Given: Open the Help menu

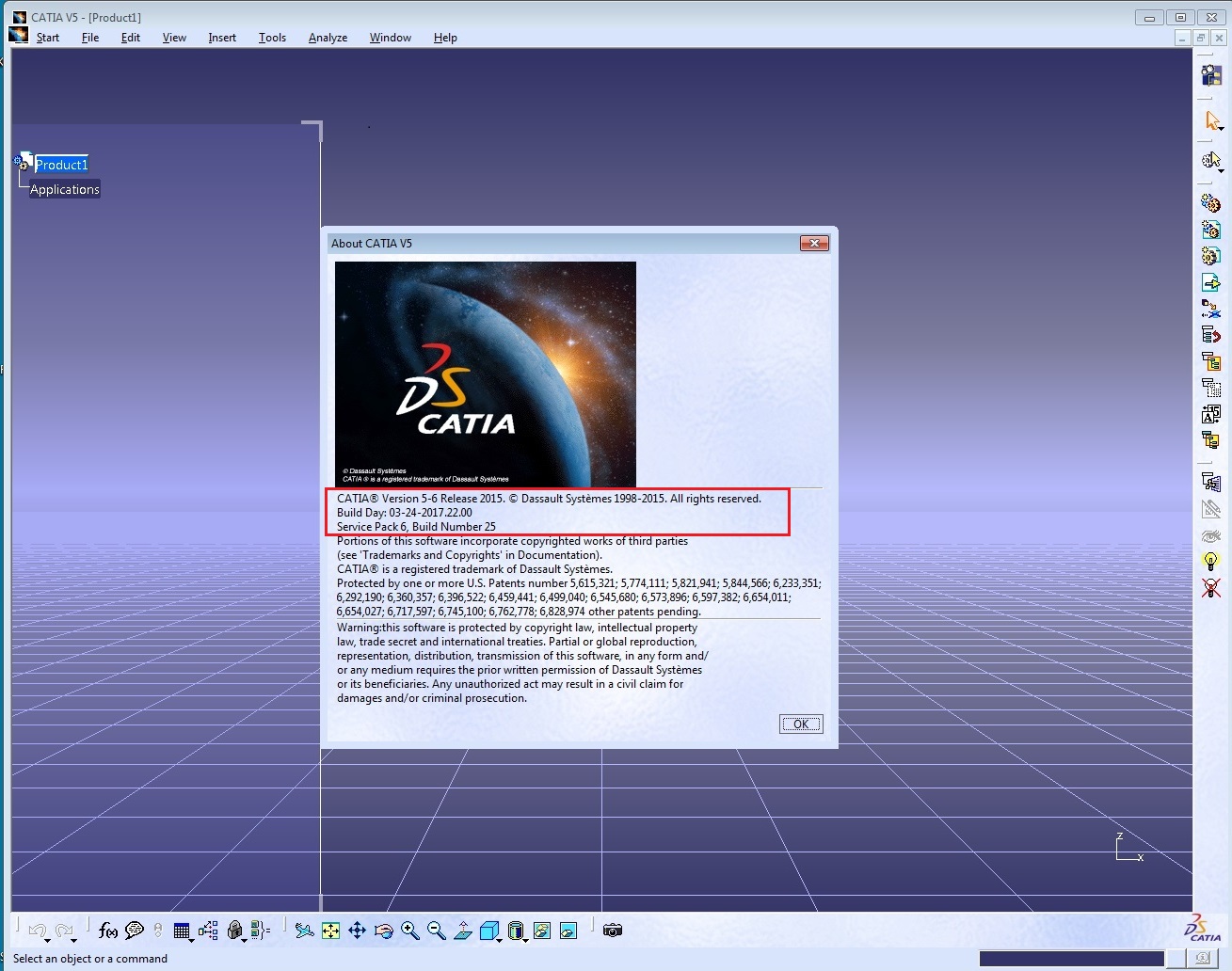Looking at the screenshot, I should pos(445,38).
